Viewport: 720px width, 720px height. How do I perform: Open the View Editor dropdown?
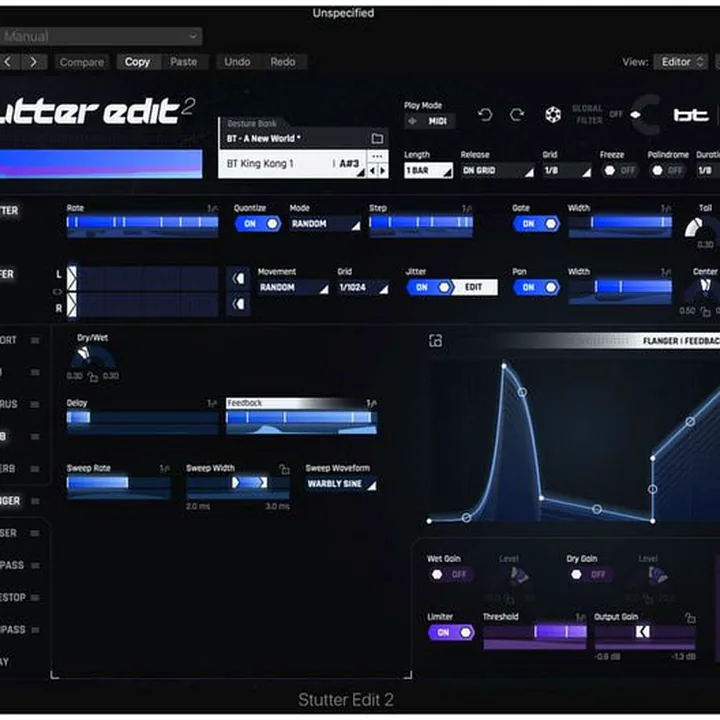pos(682,62)
